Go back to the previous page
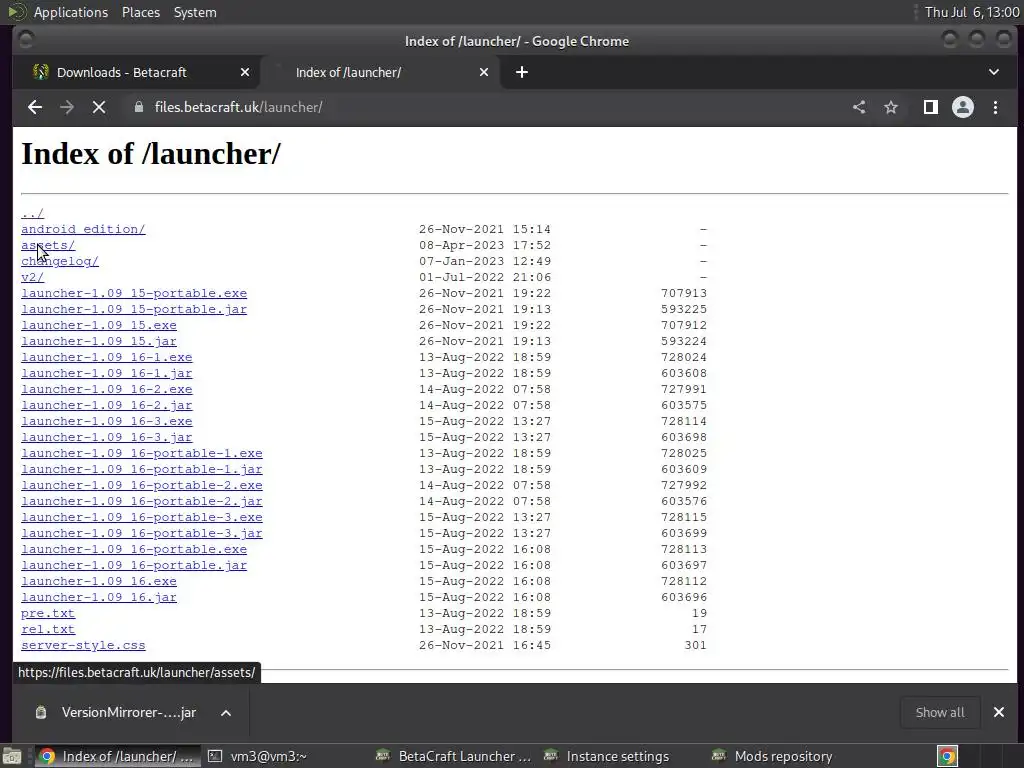1024x768 pixels. (x=35, y=107)
